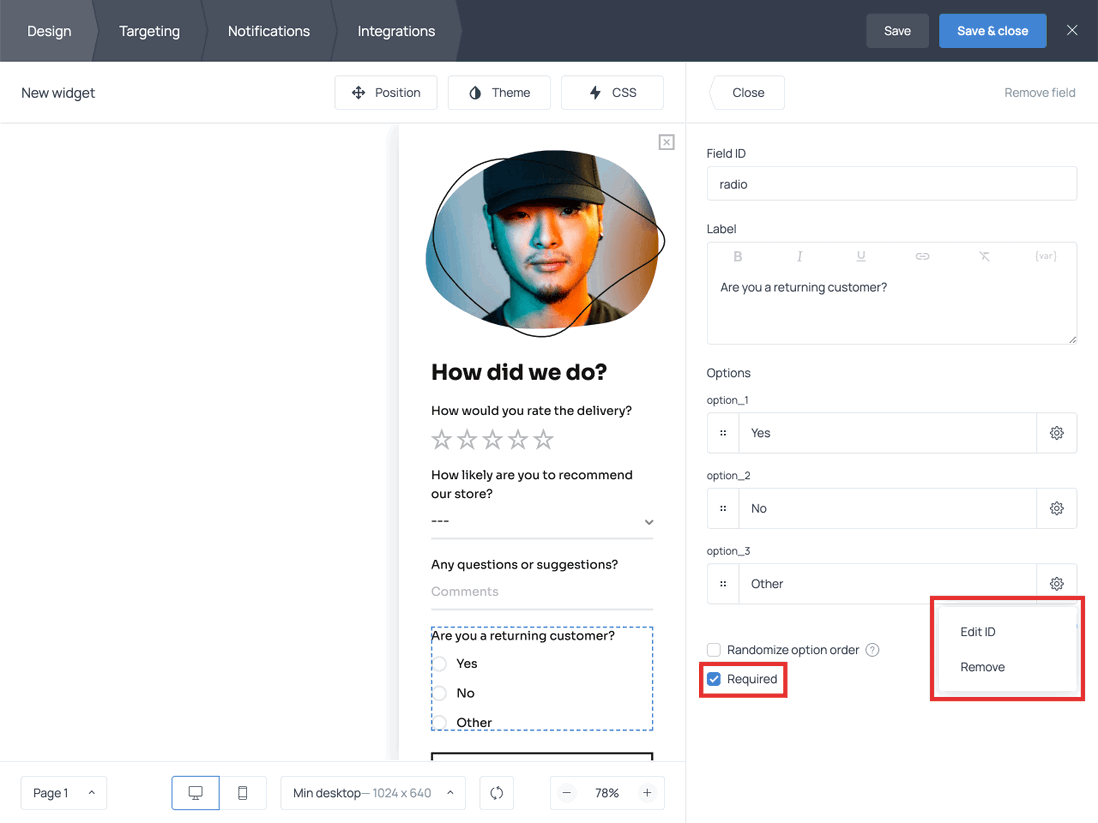Open the Min desktop resolution dropdown

click(x=372, y=792)
